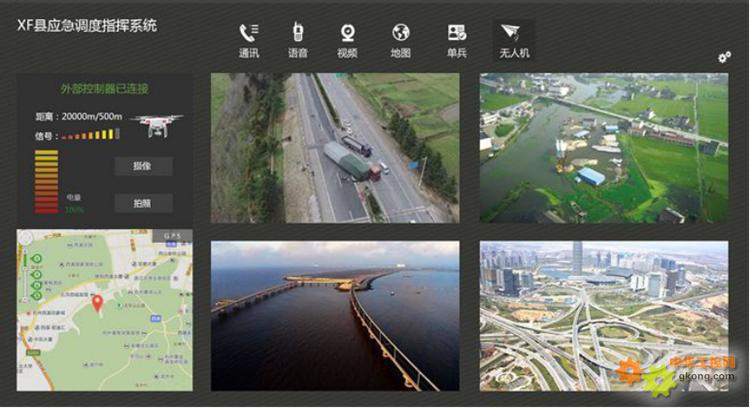The image size is (750, 408).
Task: Open the 地图 map globe module
Action: (x=400, y=39)
